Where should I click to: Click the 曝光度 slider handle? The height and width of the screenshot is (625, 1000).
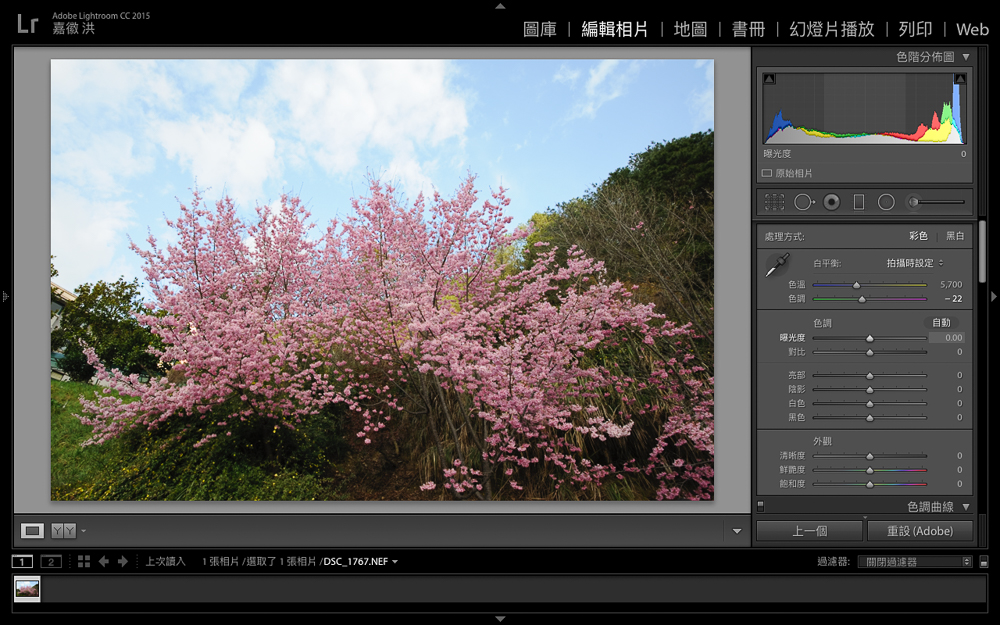click(x=869, y=338)
